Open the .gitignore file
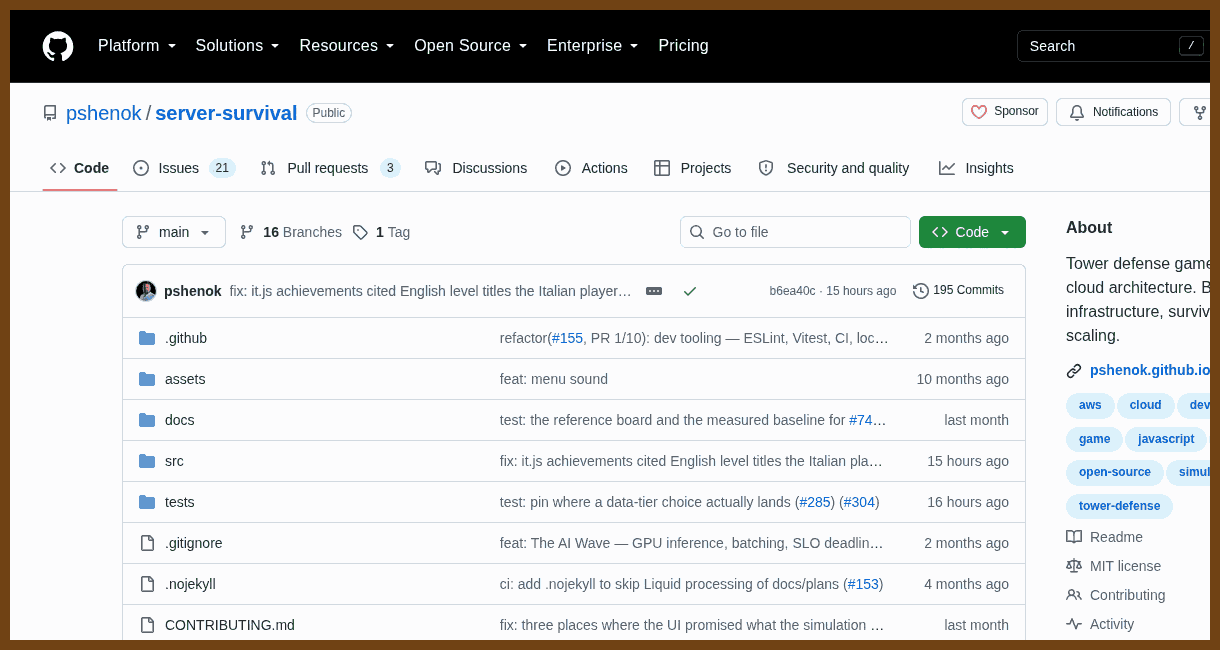1220x650 pixels. tap(194, 543)
